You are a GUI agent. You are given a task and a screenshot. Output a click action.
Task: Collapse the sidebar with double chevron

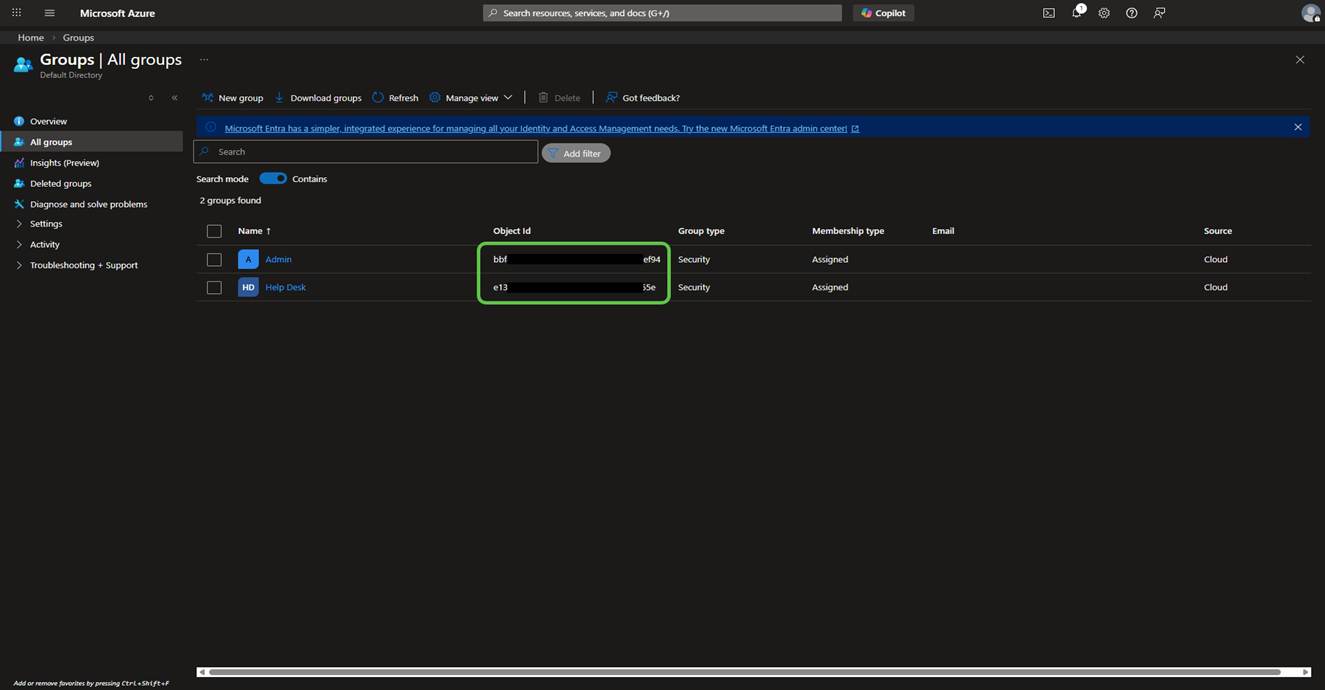(x=174, y=98)
